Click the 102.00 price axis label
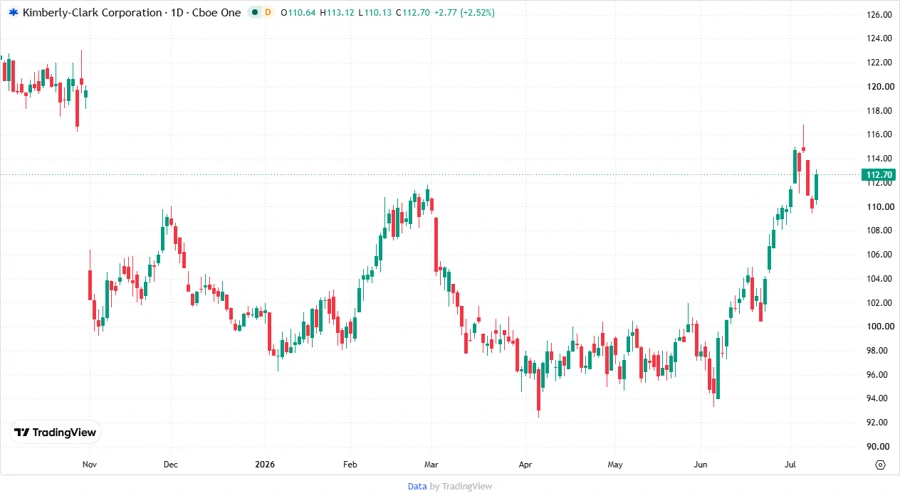 click(879, 303)
